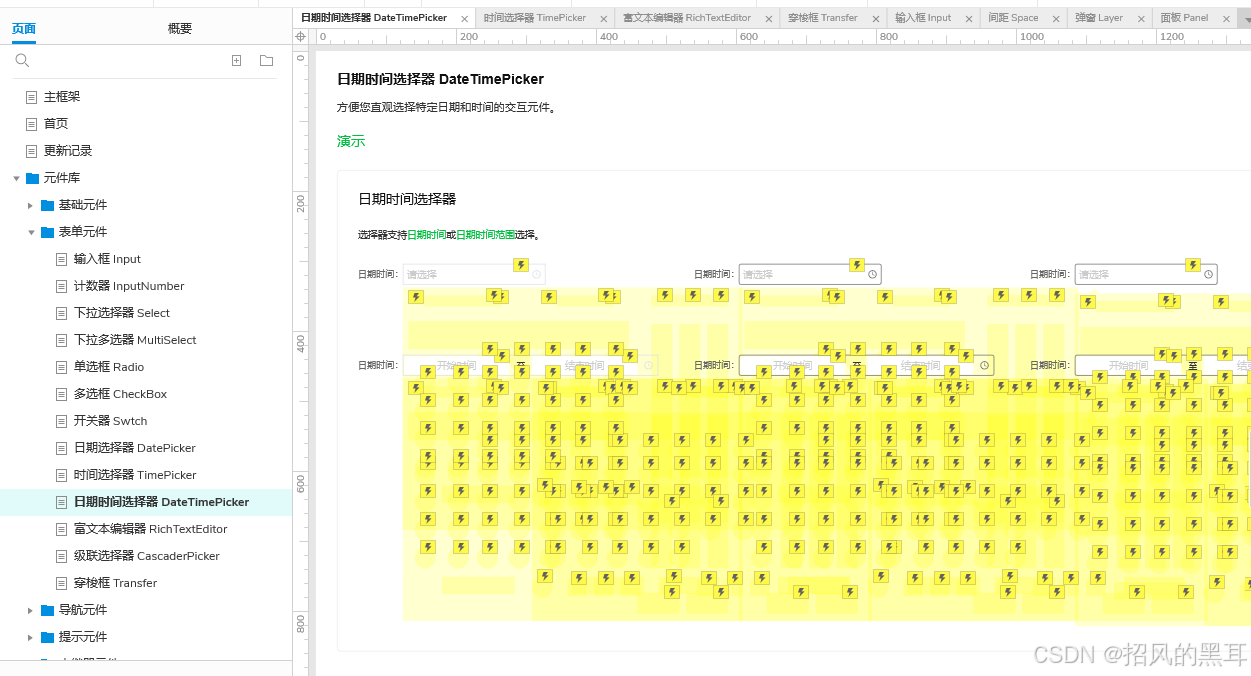1251x676 pixels.
Task: Open the 弹窗 Layer document tab
Action: [1099, 18]
